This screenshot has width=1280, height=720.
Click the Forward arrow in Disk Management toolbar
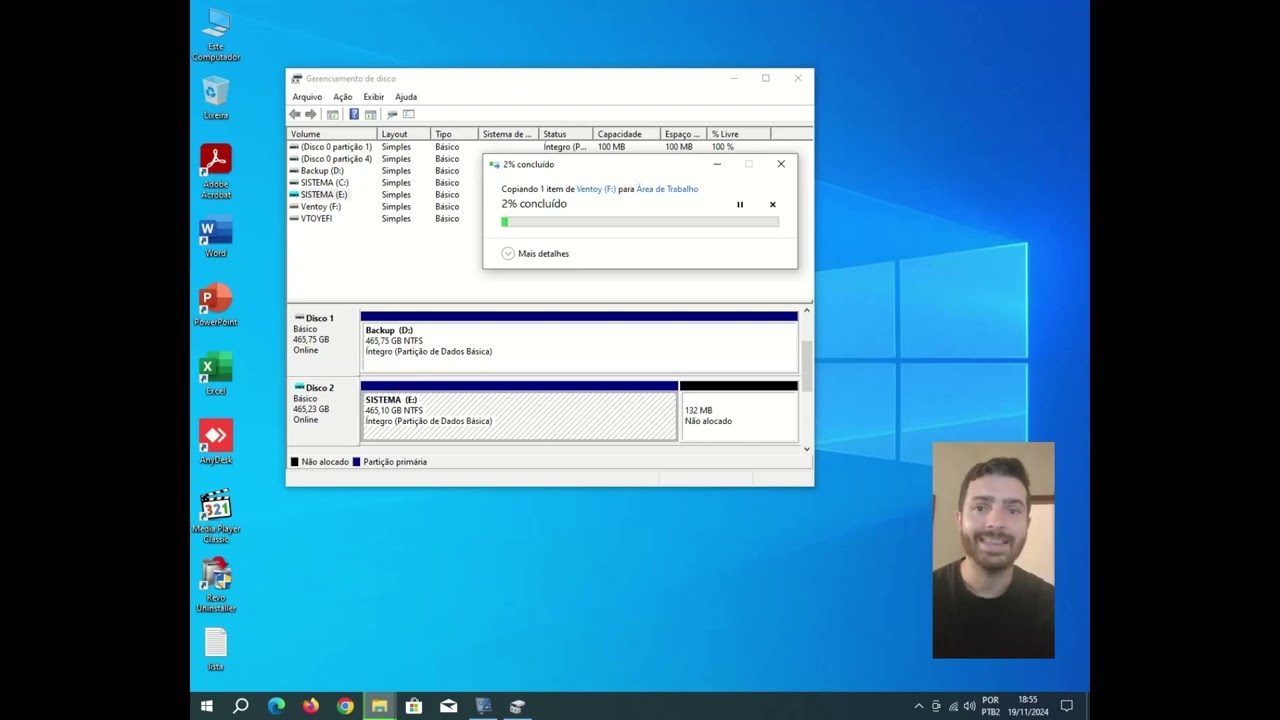click(311, 115)
